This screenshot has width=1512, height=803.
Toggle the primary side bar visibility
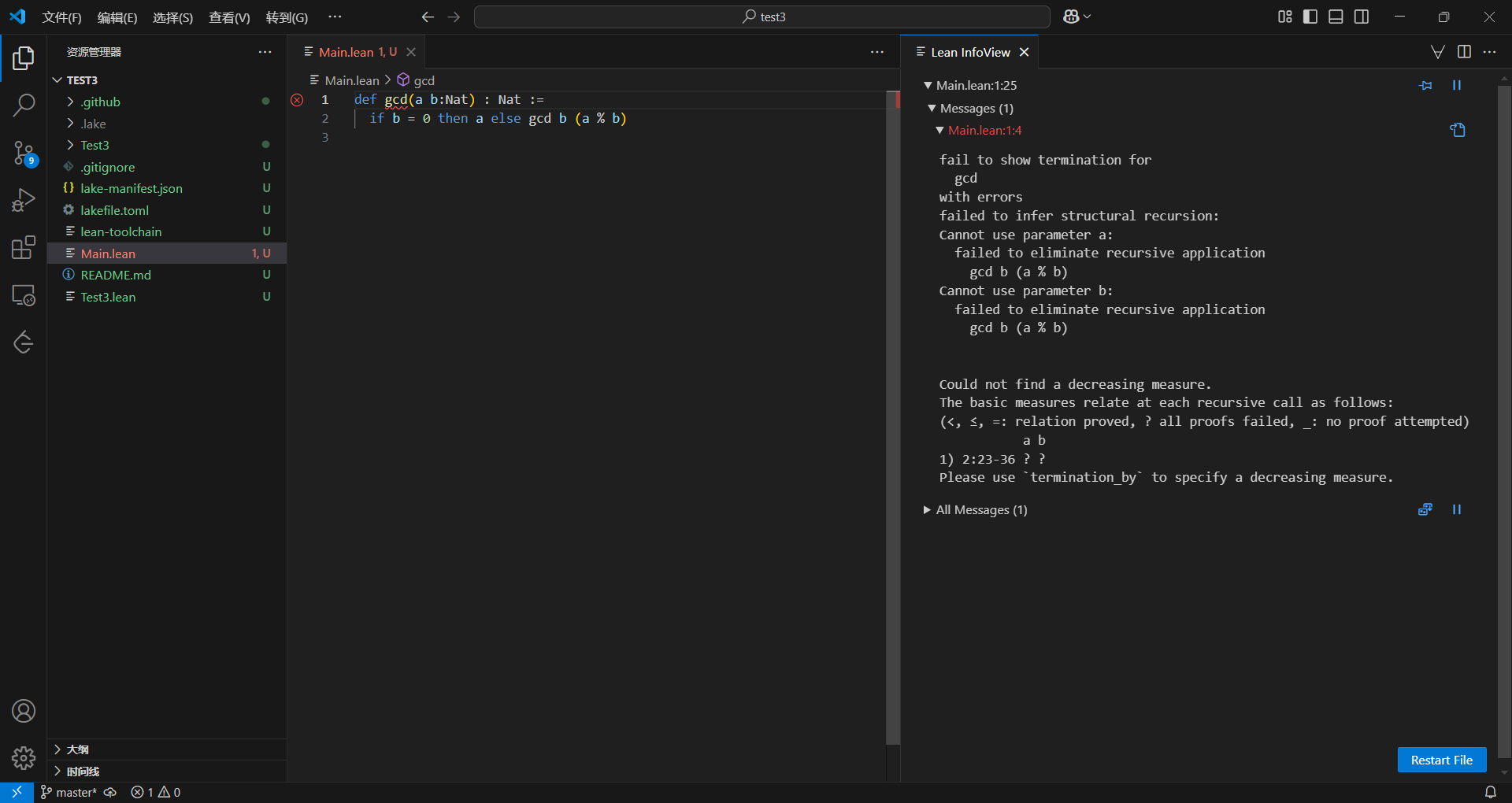click(1310, 17)
